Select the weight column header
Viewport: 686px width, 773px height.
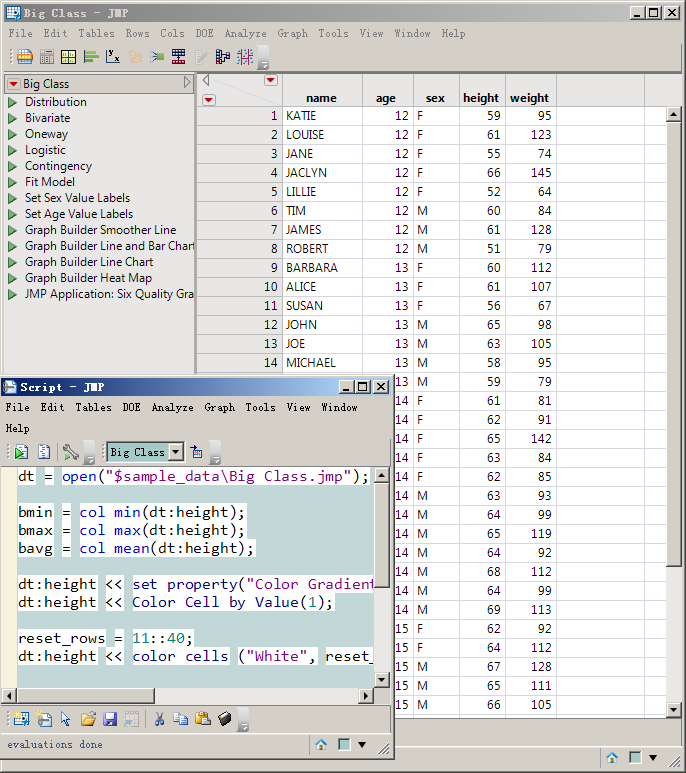pos(529,98)
